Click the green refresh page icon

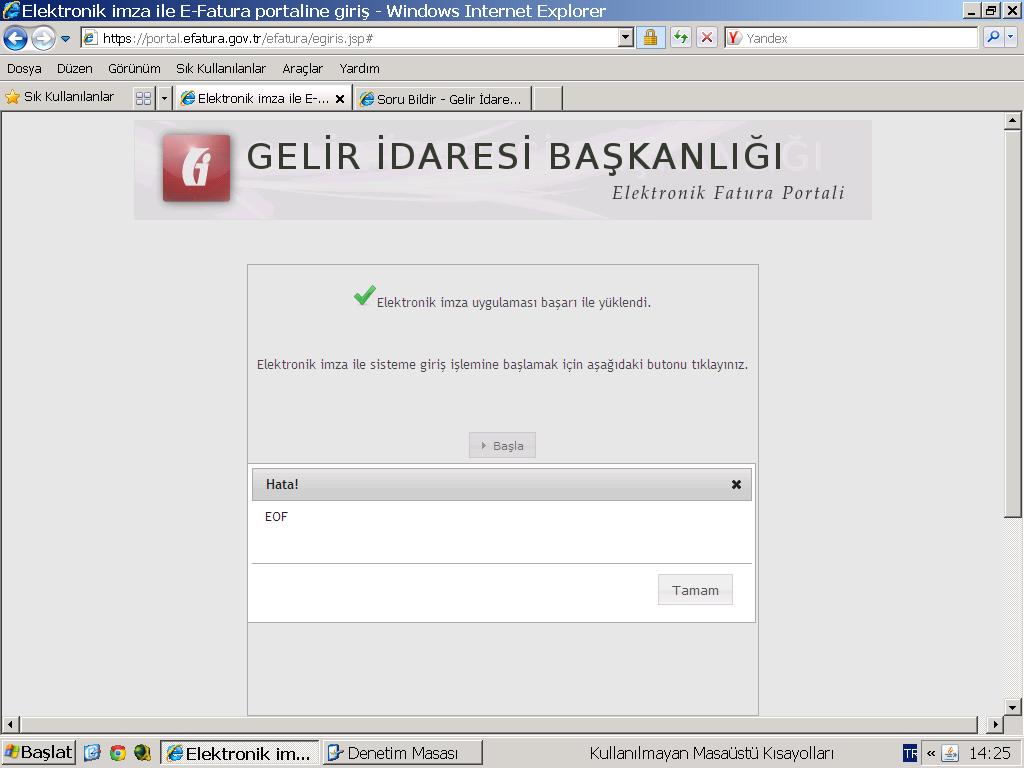680,38
